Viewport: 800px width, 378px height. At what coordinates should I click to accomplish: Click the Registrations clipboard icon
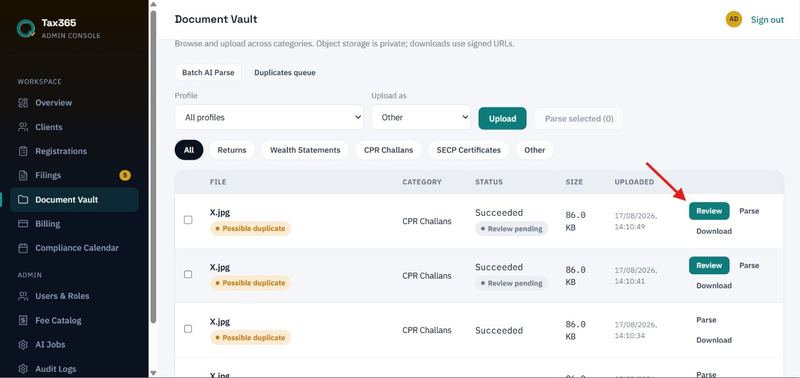pyautogui.click(x=23, y=151)
